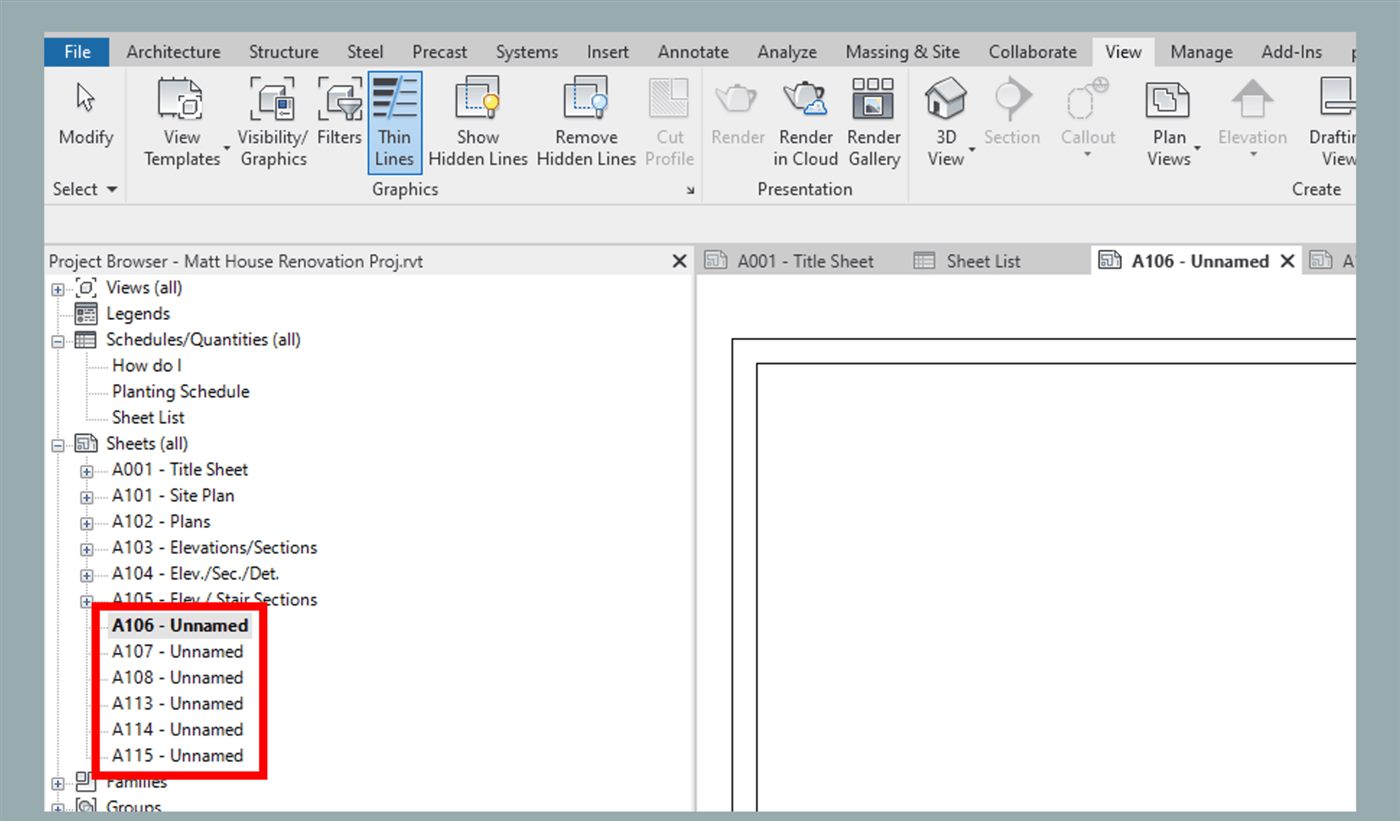Viewport: 1400px width, 821px height.
Task: Select sheet A108 - Unnamed
Action: (177, 677)
